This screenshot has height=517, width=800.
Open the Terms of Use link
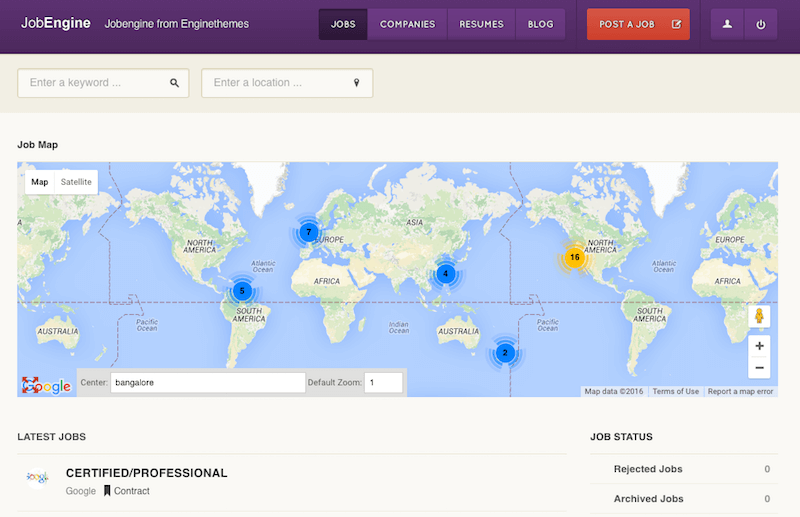click(676, 391)
